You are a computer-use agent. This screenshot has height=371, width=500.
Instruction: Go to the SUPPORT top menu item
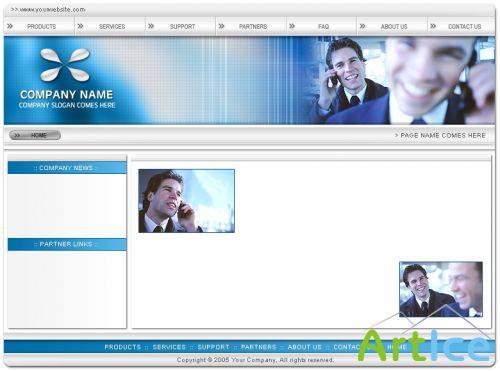point(182,26)
